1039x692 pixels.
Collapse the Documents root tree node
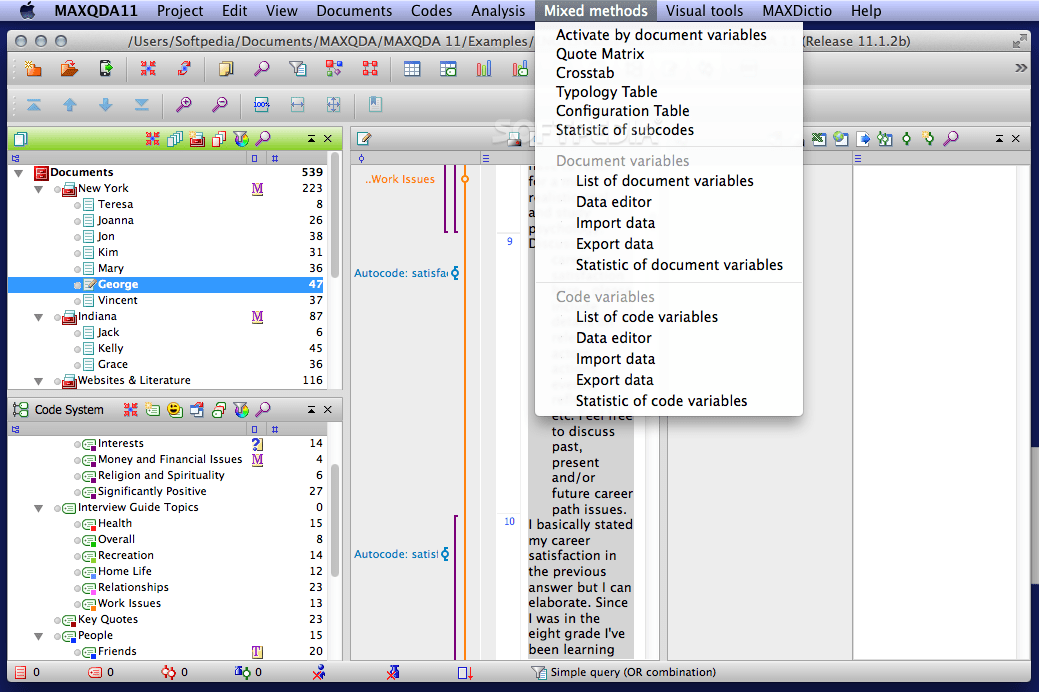pos(19,173)
